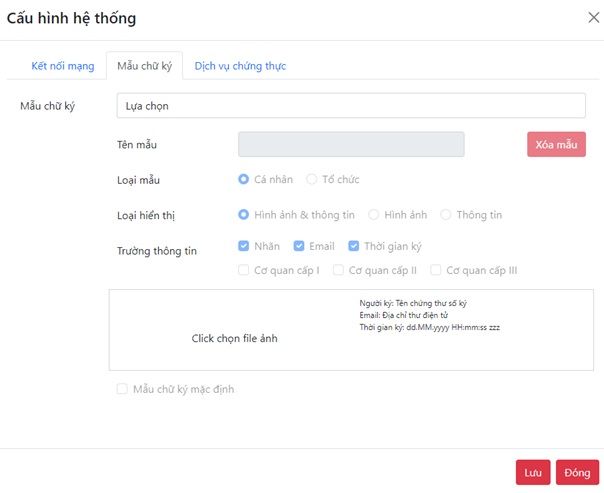The width and height of the screenshot is (604, 493).
Task: Click the Lưu save button
Action: (x=533, y=472)
